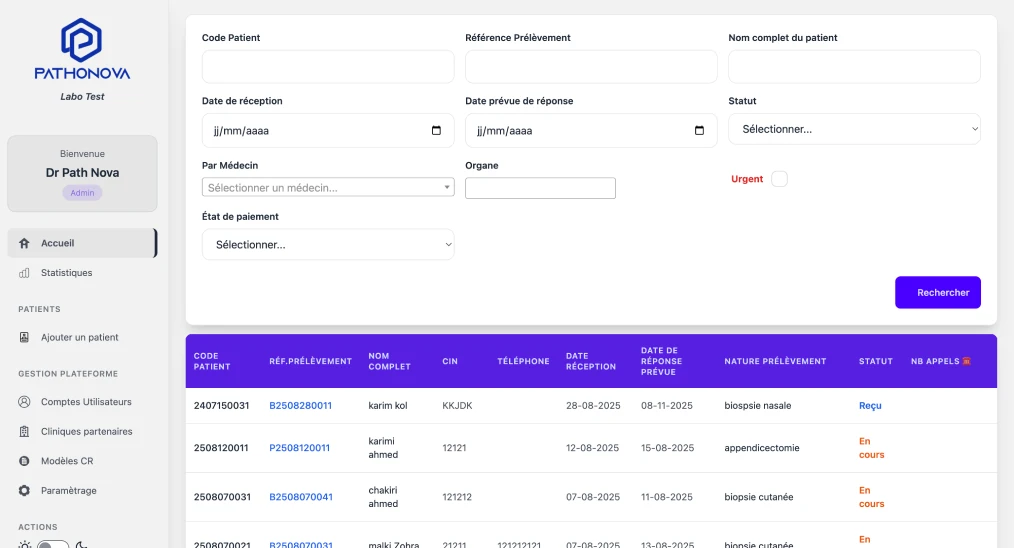Focus the Code Patient input field

pos(328,67)
